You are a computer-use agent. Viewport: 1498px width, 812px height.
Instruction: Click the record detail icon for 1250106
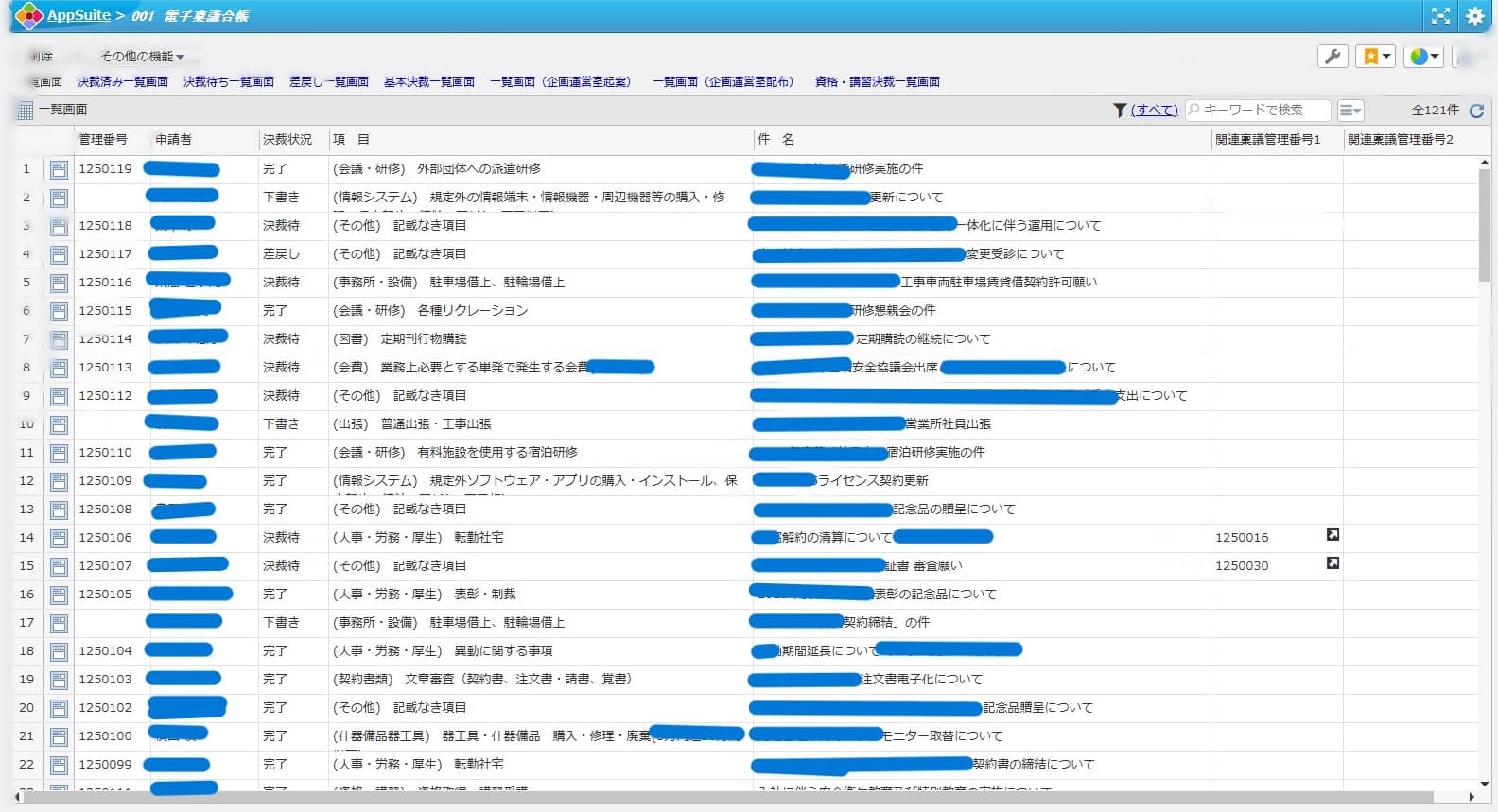coord(59,538)
